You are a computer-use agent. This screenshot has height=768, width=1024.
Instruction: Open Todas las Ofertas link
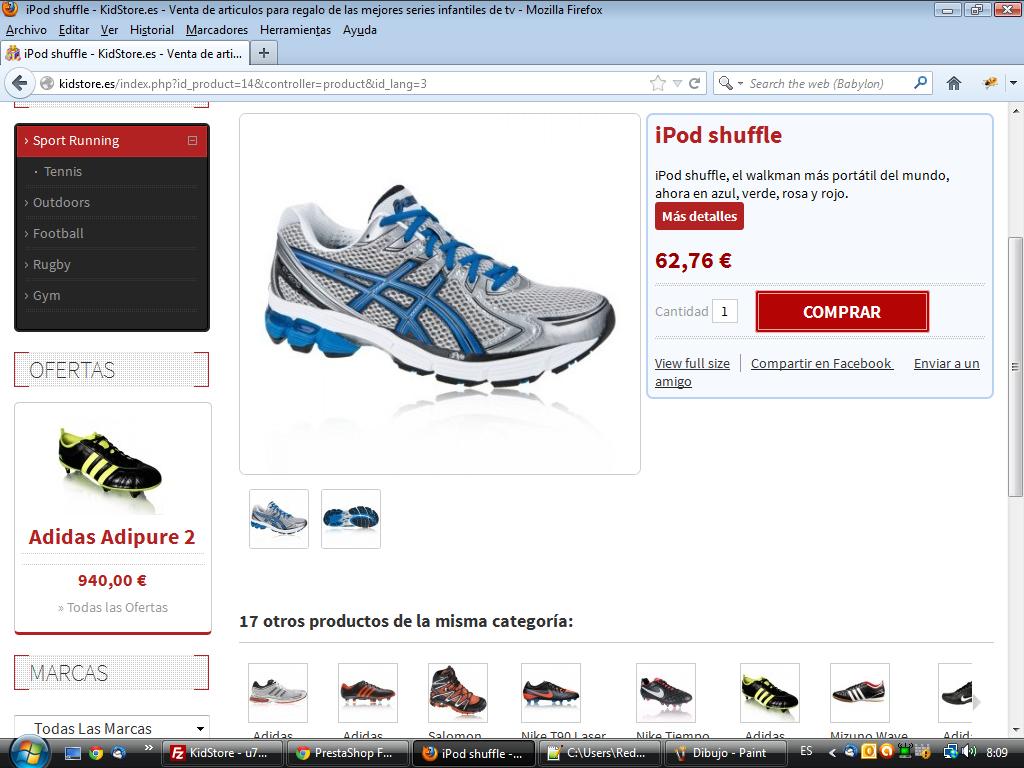(113, 607)
